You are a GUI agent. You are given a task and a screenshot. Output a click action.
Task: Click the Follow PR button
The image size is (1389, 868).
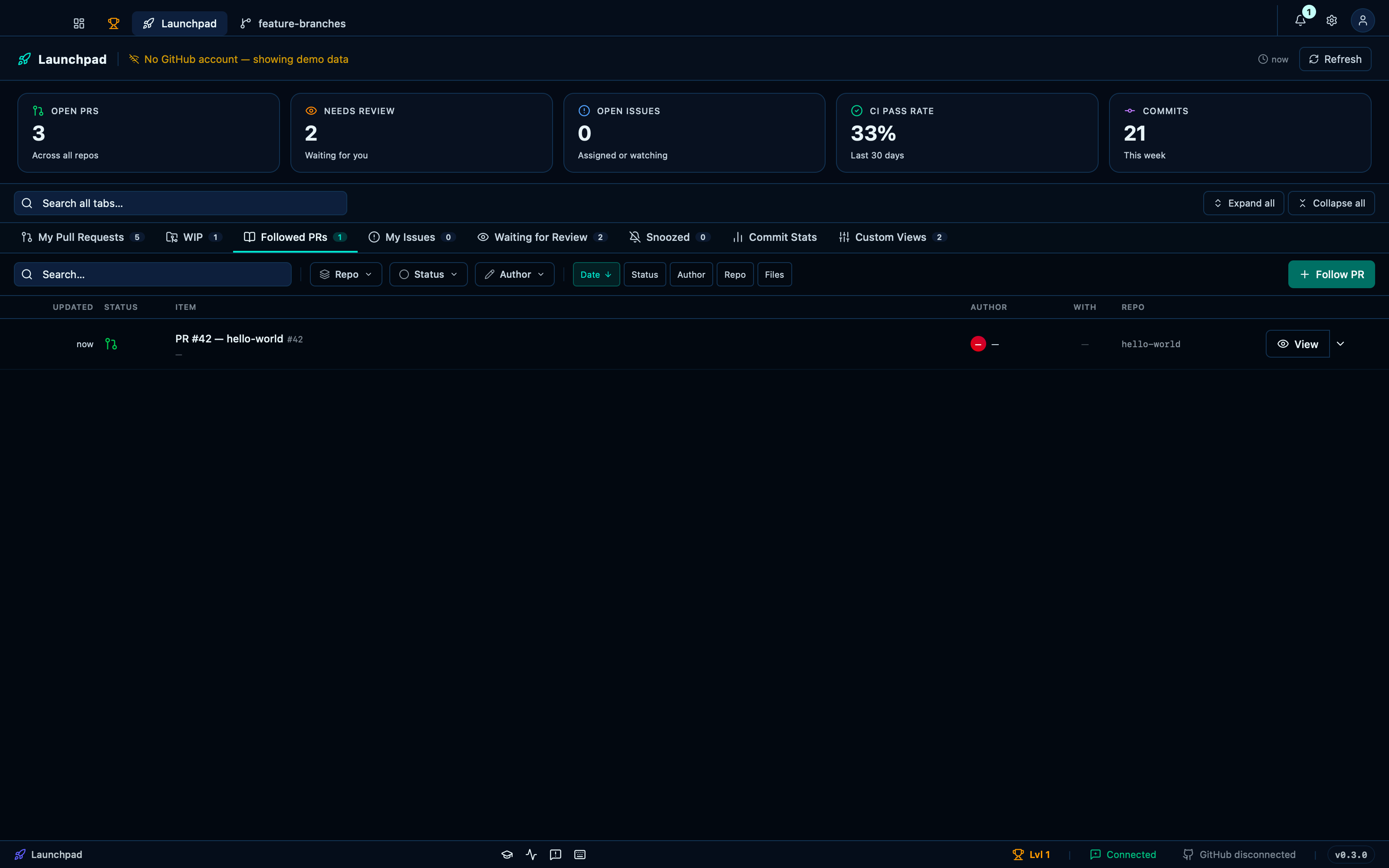1331,274
